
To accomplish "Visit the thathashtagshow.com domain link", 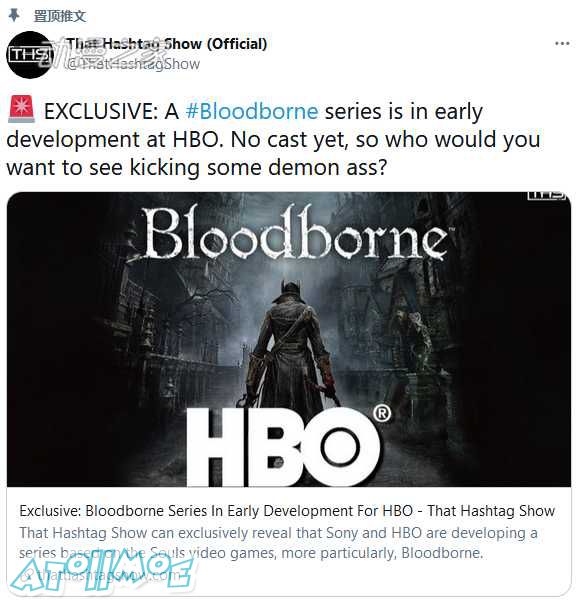I will click(x=110, y=576).
